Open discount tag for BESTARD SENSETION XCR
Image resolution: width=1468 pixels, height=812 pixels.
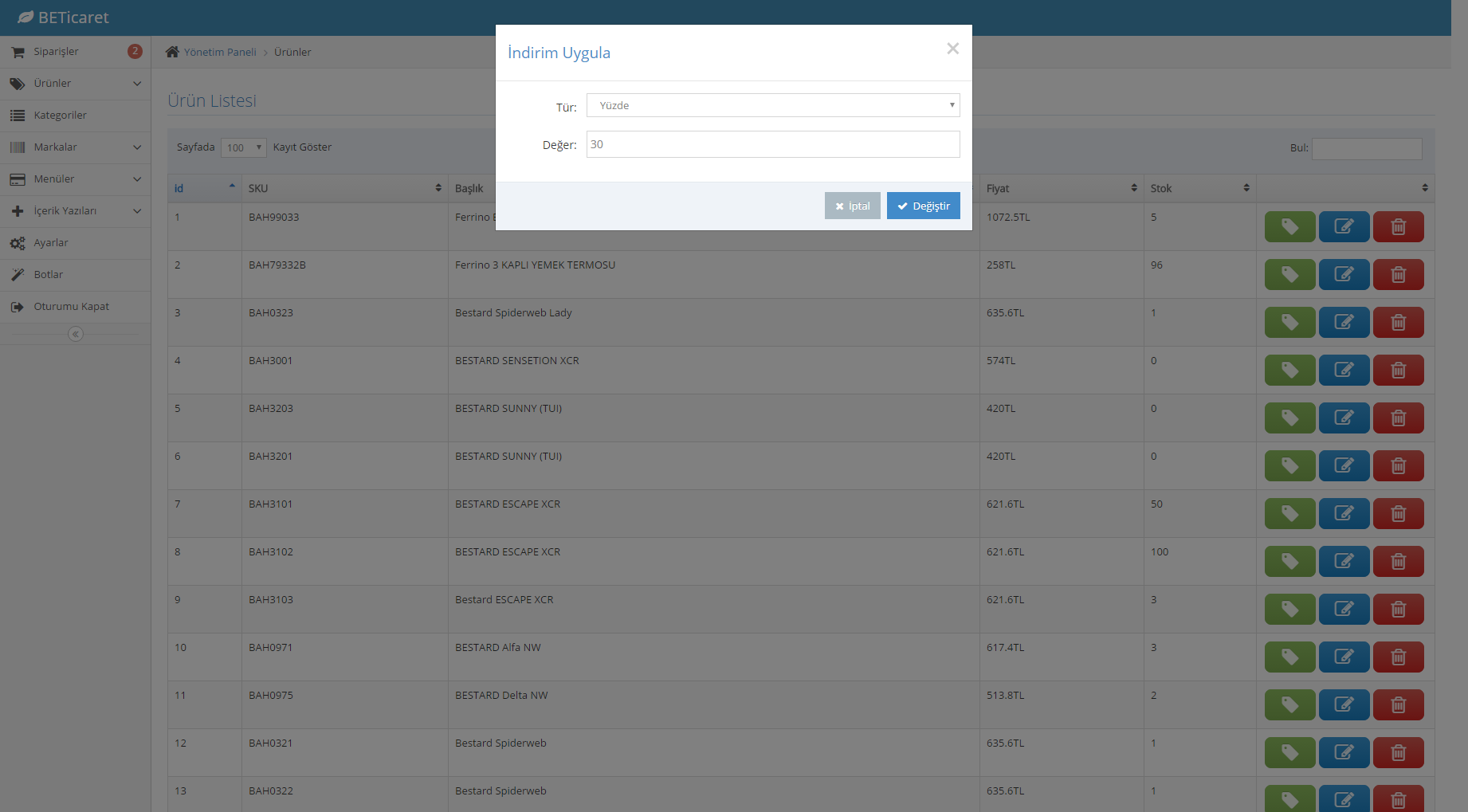1289,371
